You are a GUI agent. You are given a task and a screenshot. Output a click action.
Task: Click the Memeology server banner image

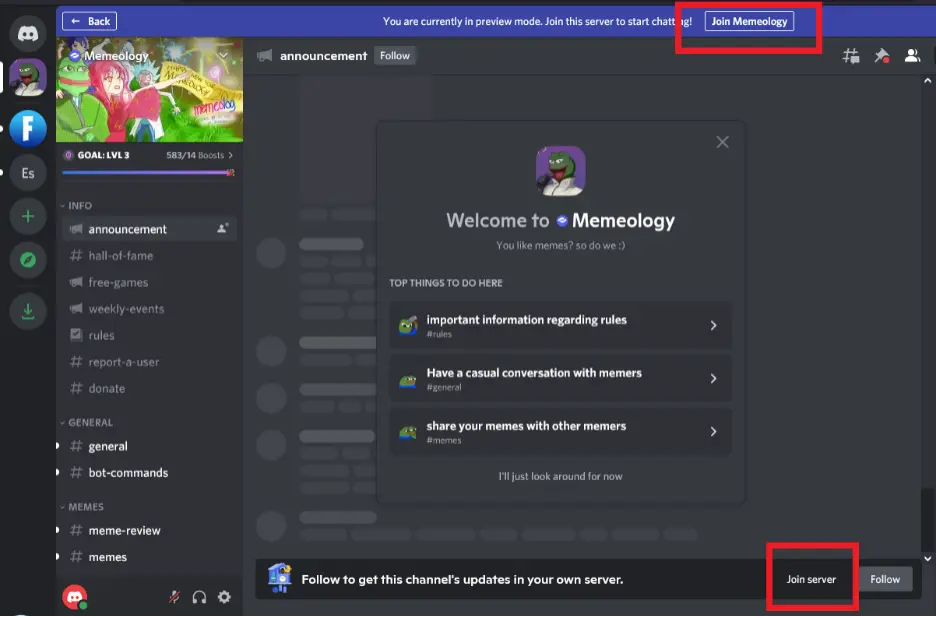coord(149,90)
